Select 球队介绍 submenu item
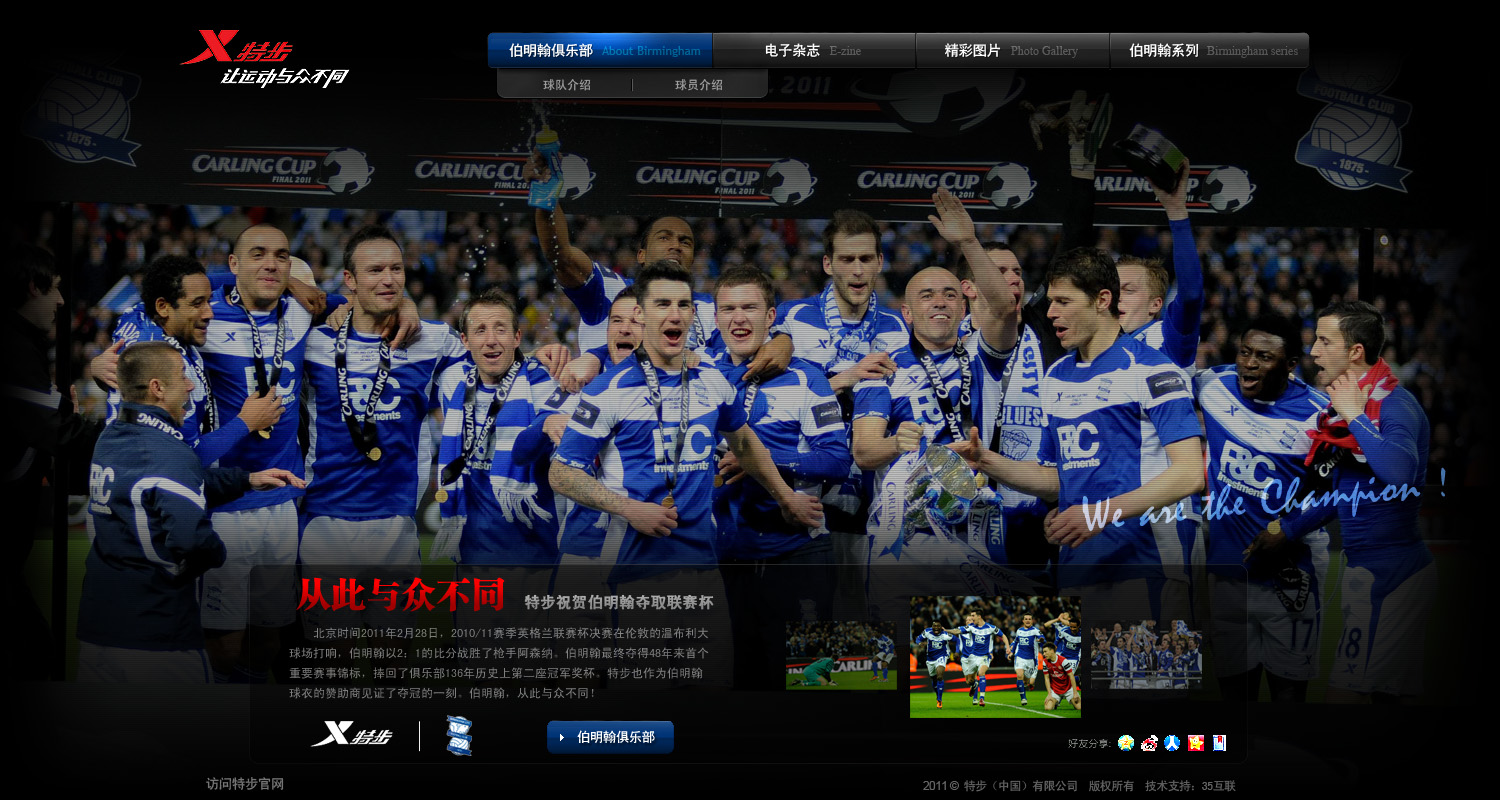1500x800 pixels. click(567, 85)
